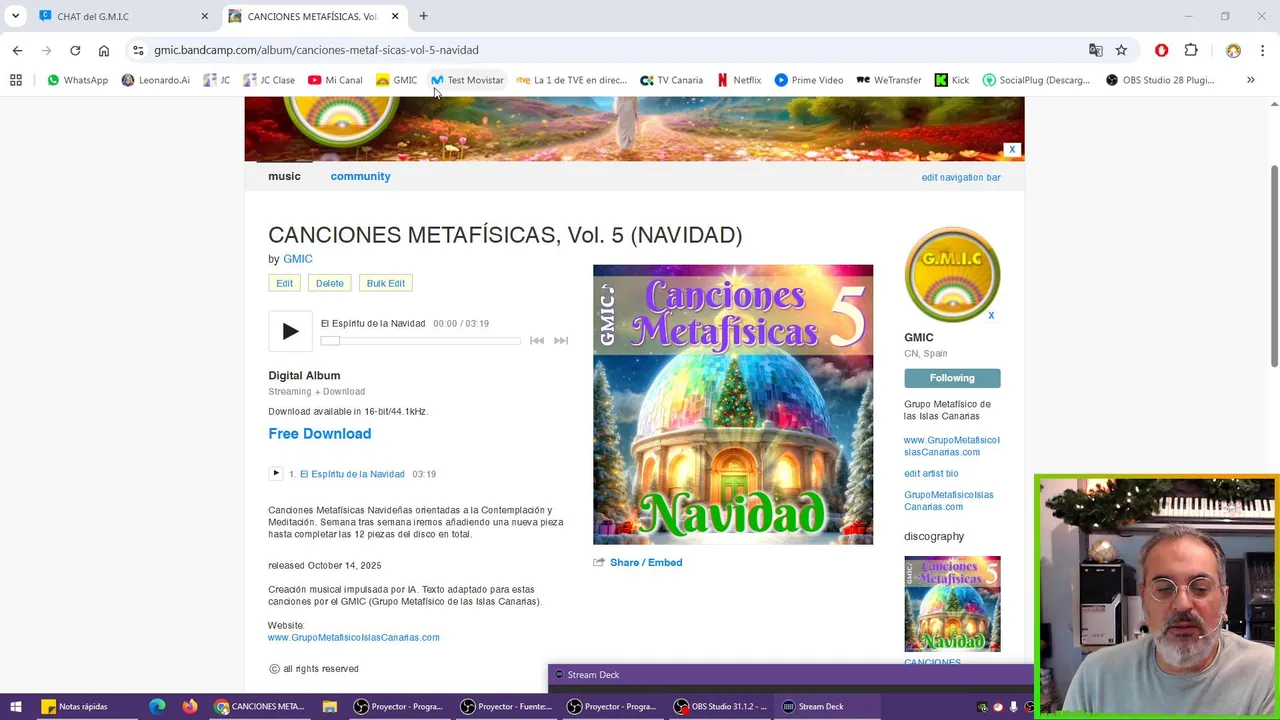Open the Kick bookmark
This screenshot has width=1280, height=720.
pyautogui.click(x=952, y=80)
